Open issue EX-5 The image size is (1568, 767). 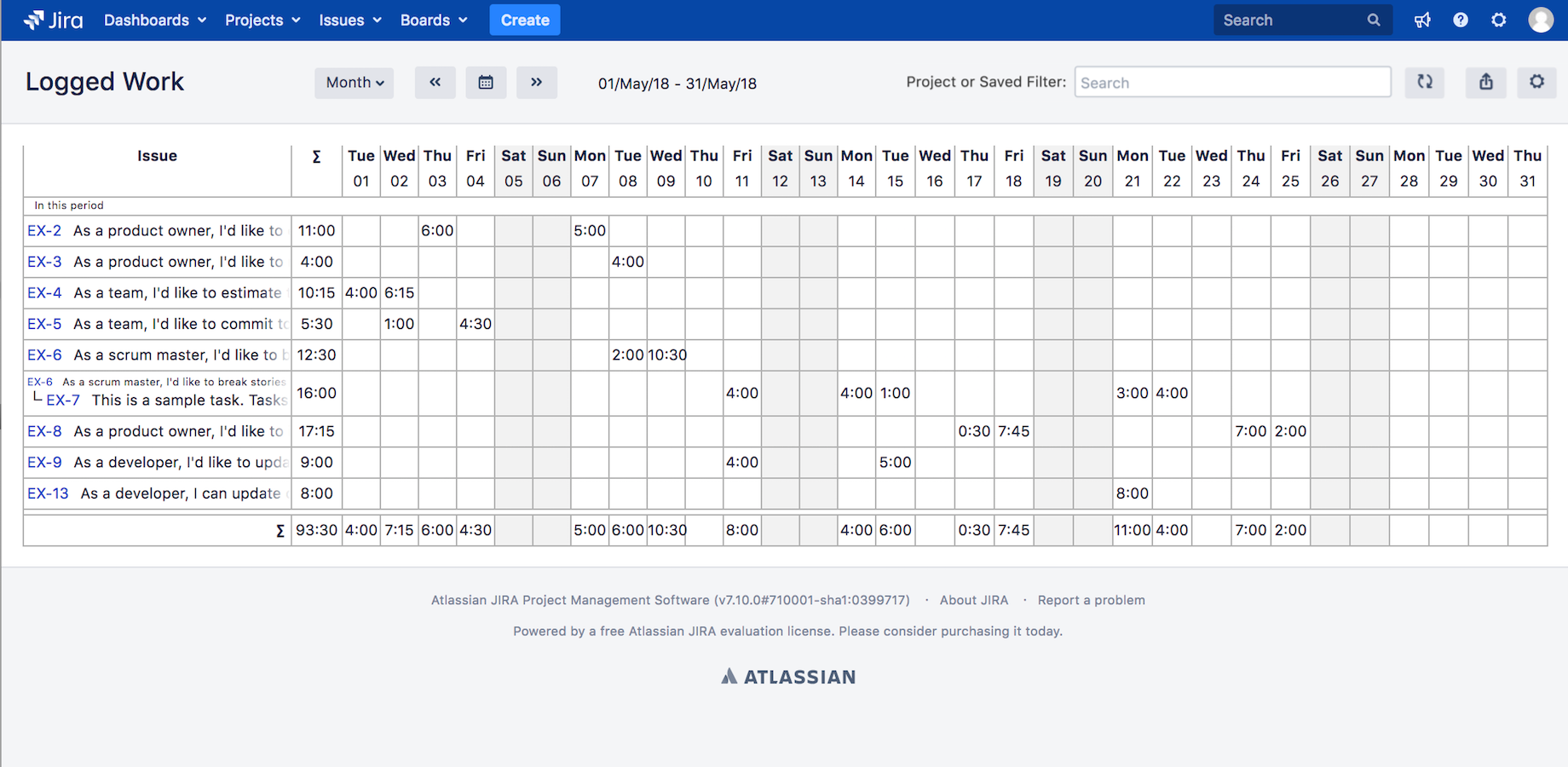coord(44,324)
